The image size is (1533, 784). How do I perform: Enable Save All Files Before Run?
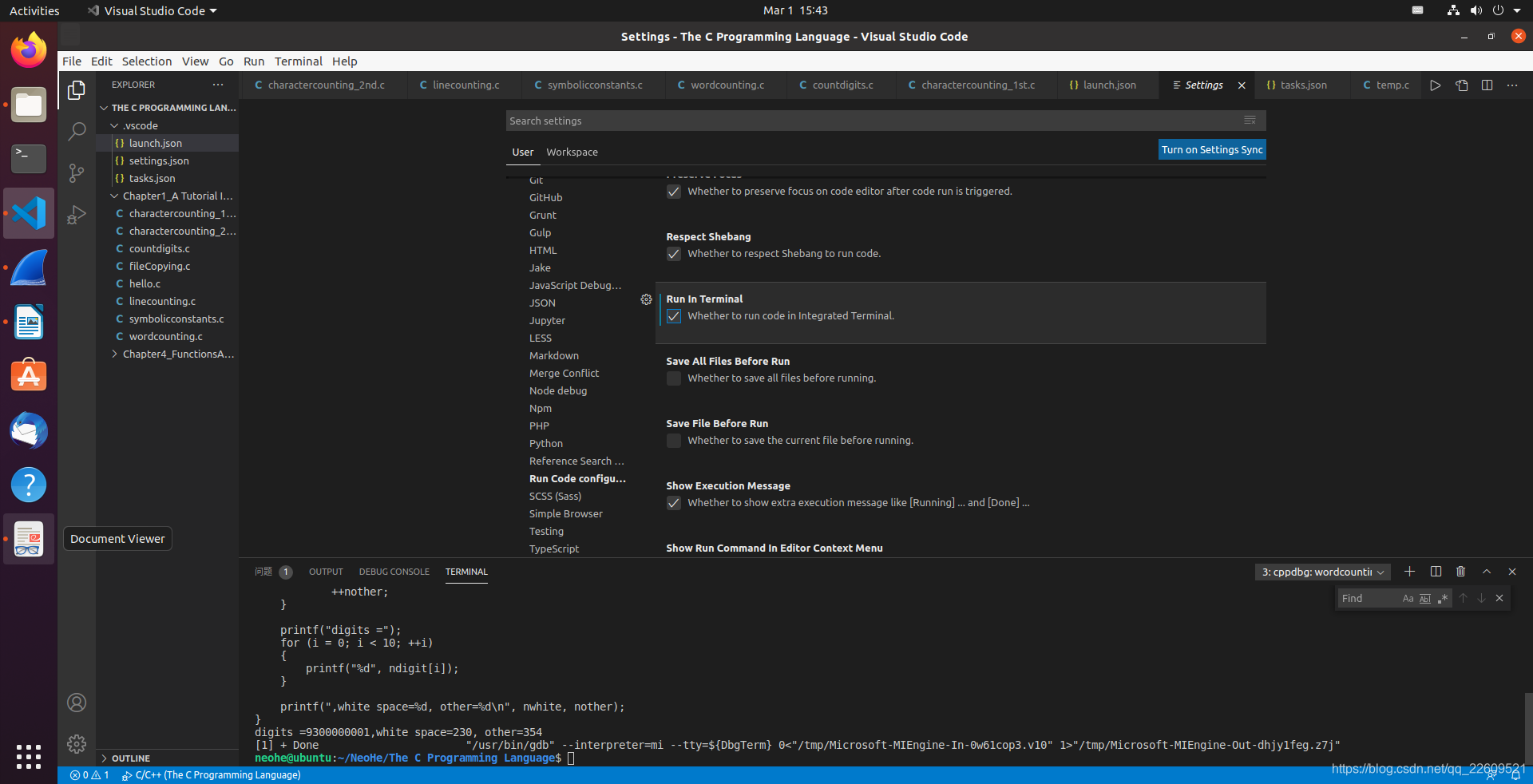point(674,378)
